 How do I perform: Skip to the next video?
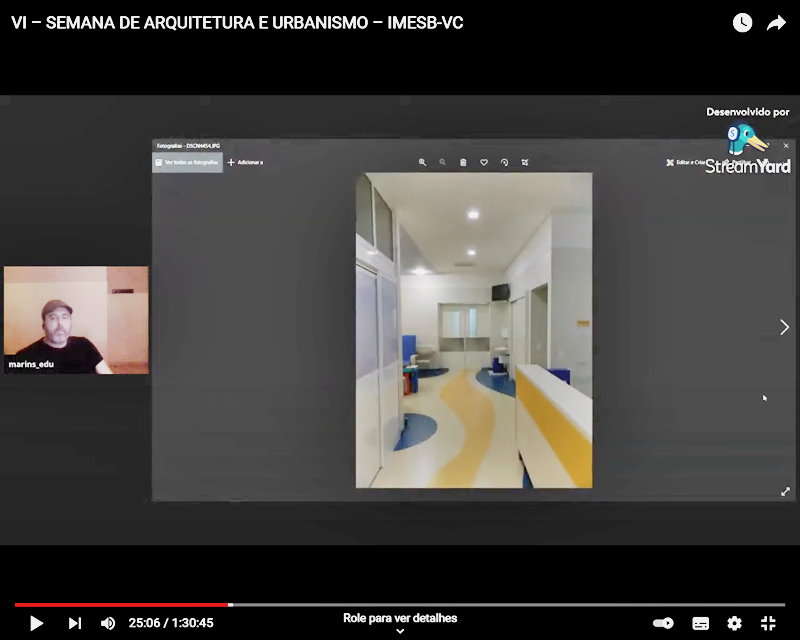[x=74, y=623]
